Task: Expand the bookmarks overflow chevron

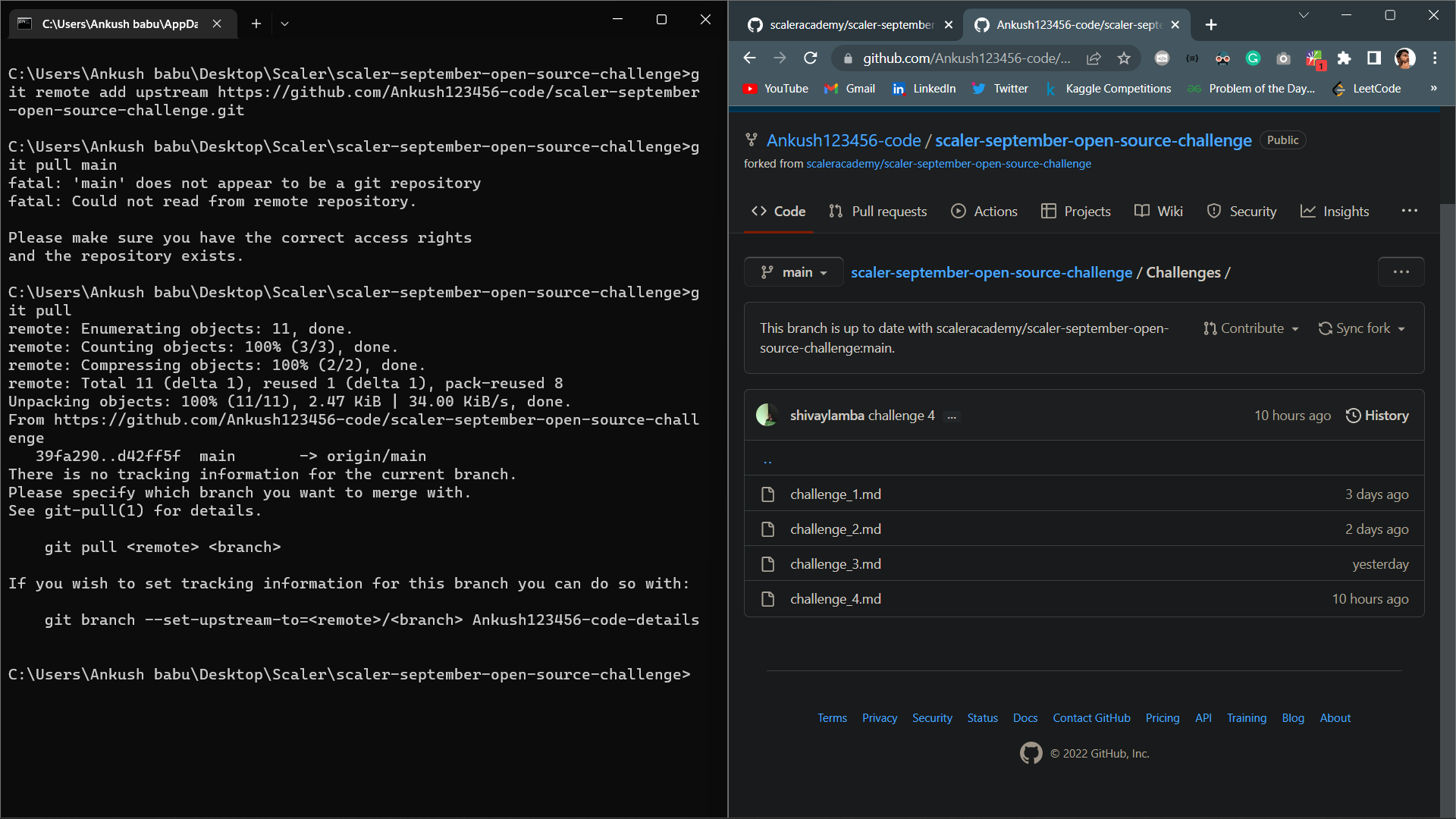Action: click(1433, 89)
